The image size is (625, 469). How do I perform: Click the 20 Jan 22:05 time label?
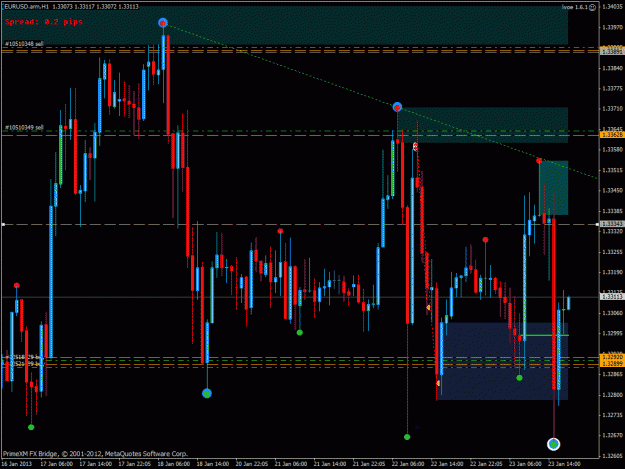(x=251, y=464)
